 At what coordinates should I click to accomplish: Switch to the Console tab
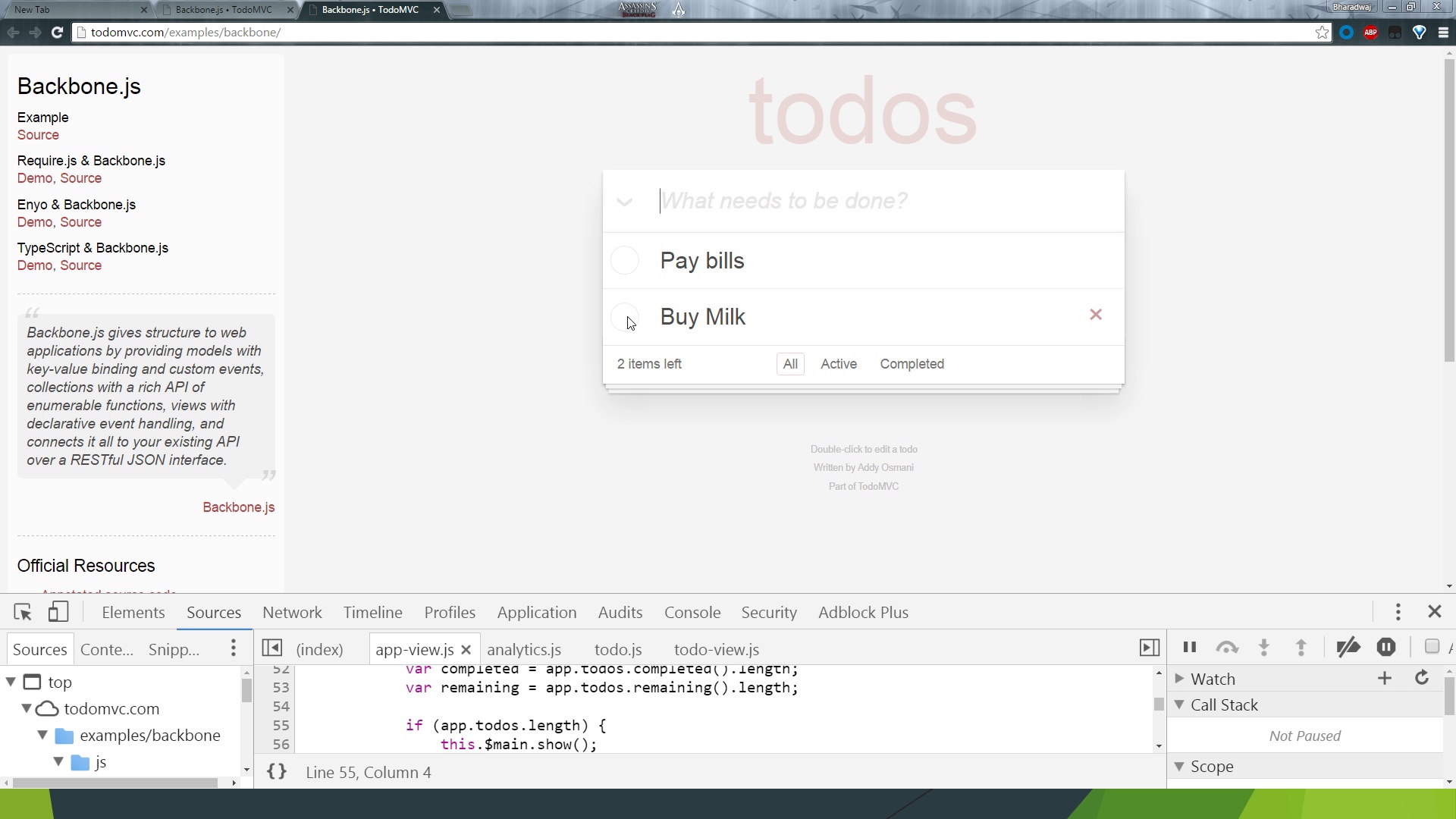[x=692, y=612]
